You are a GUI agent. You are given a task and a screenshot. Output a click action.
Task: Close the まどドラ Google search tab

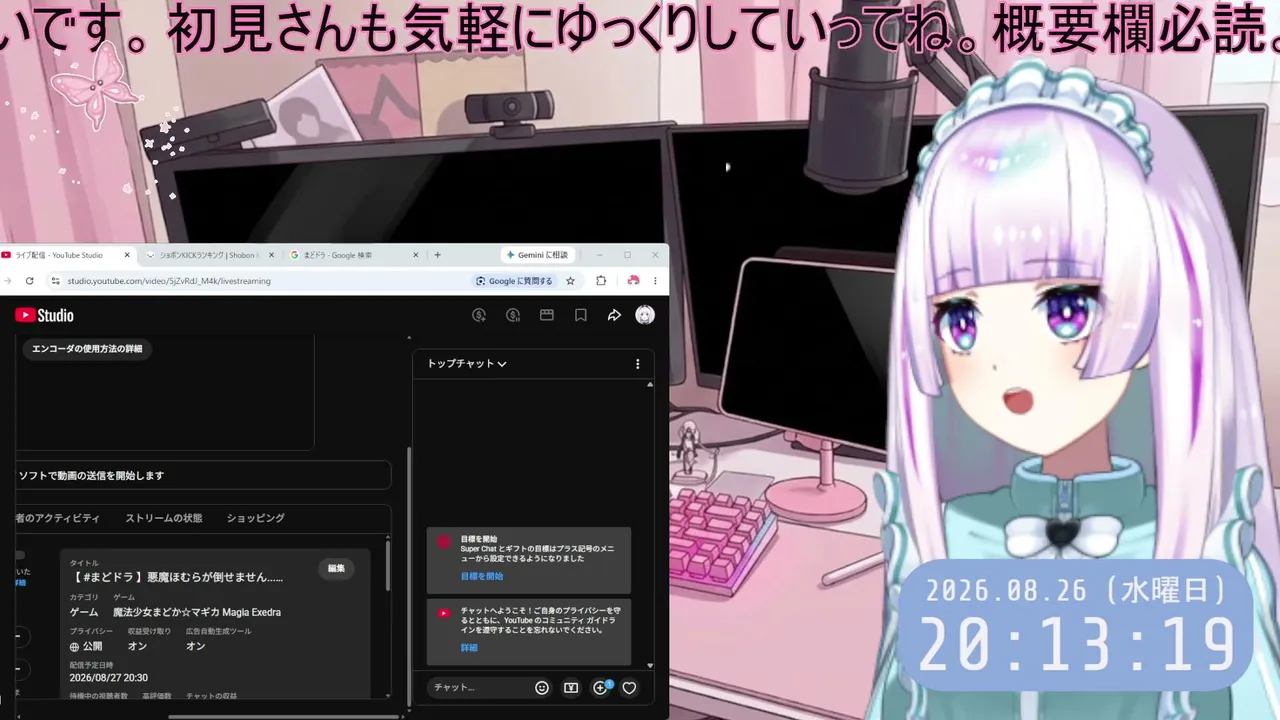click(416, 255)
